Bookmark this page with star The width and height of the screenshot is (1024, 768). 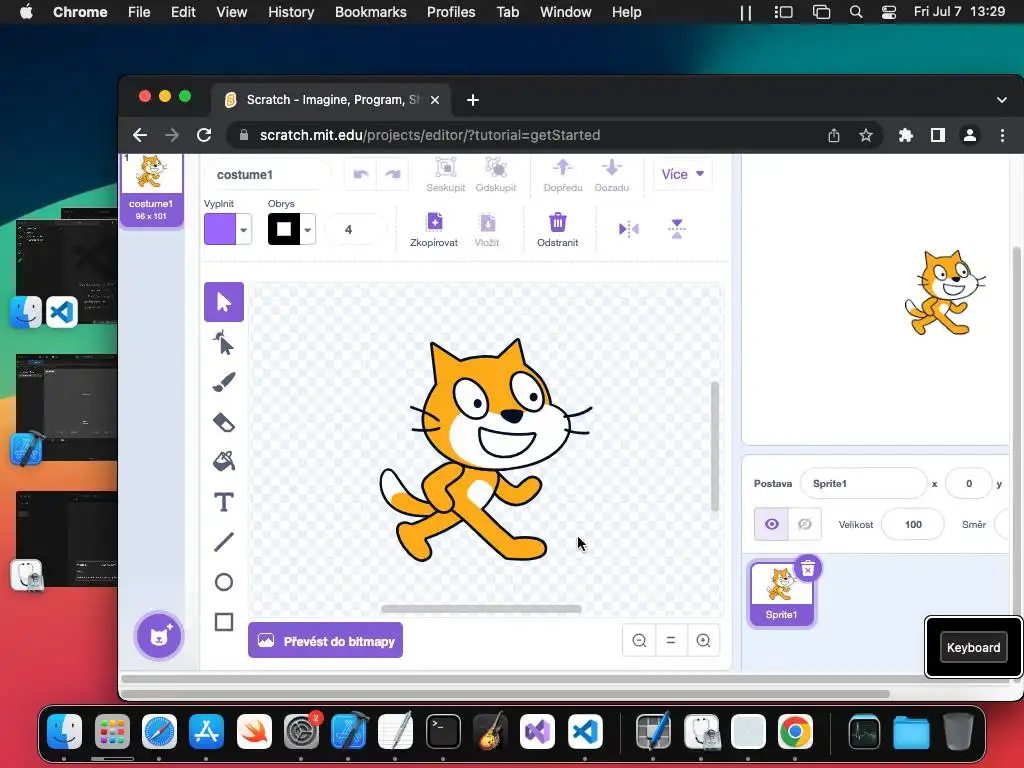click(866, 135)
